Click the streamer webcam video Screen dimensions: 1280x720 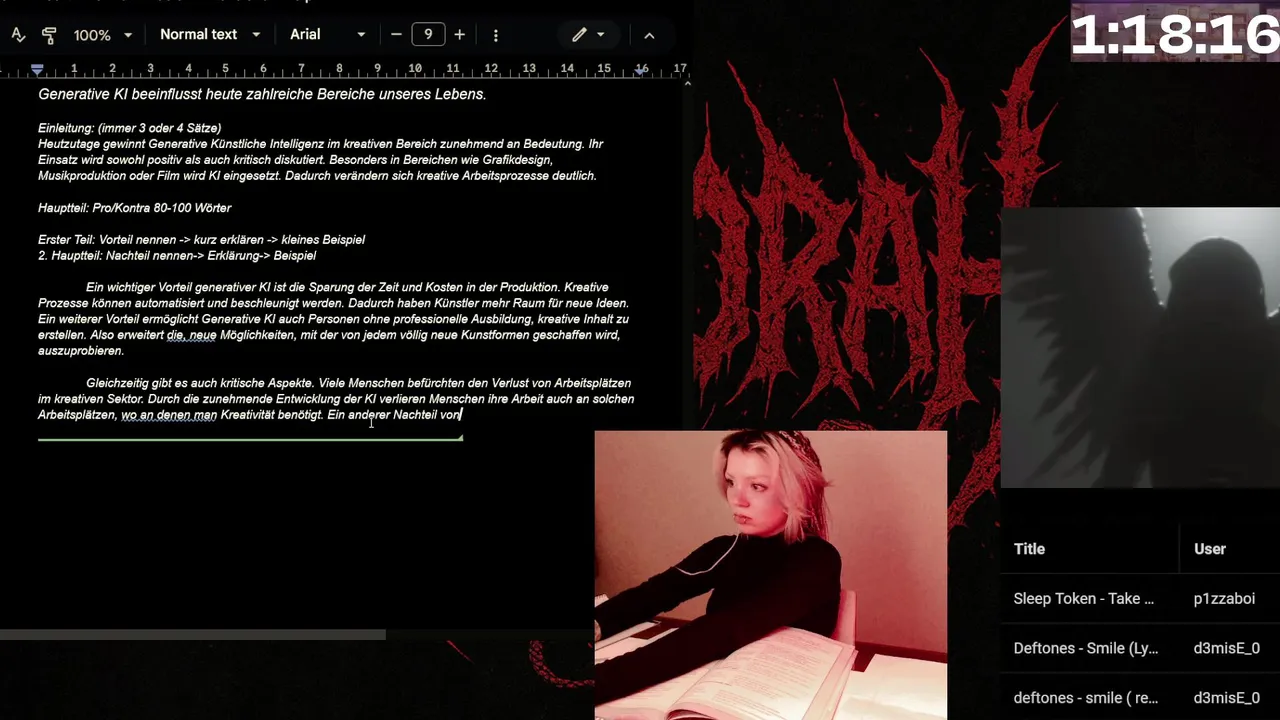pyautogui.click(x=771, y=575)
